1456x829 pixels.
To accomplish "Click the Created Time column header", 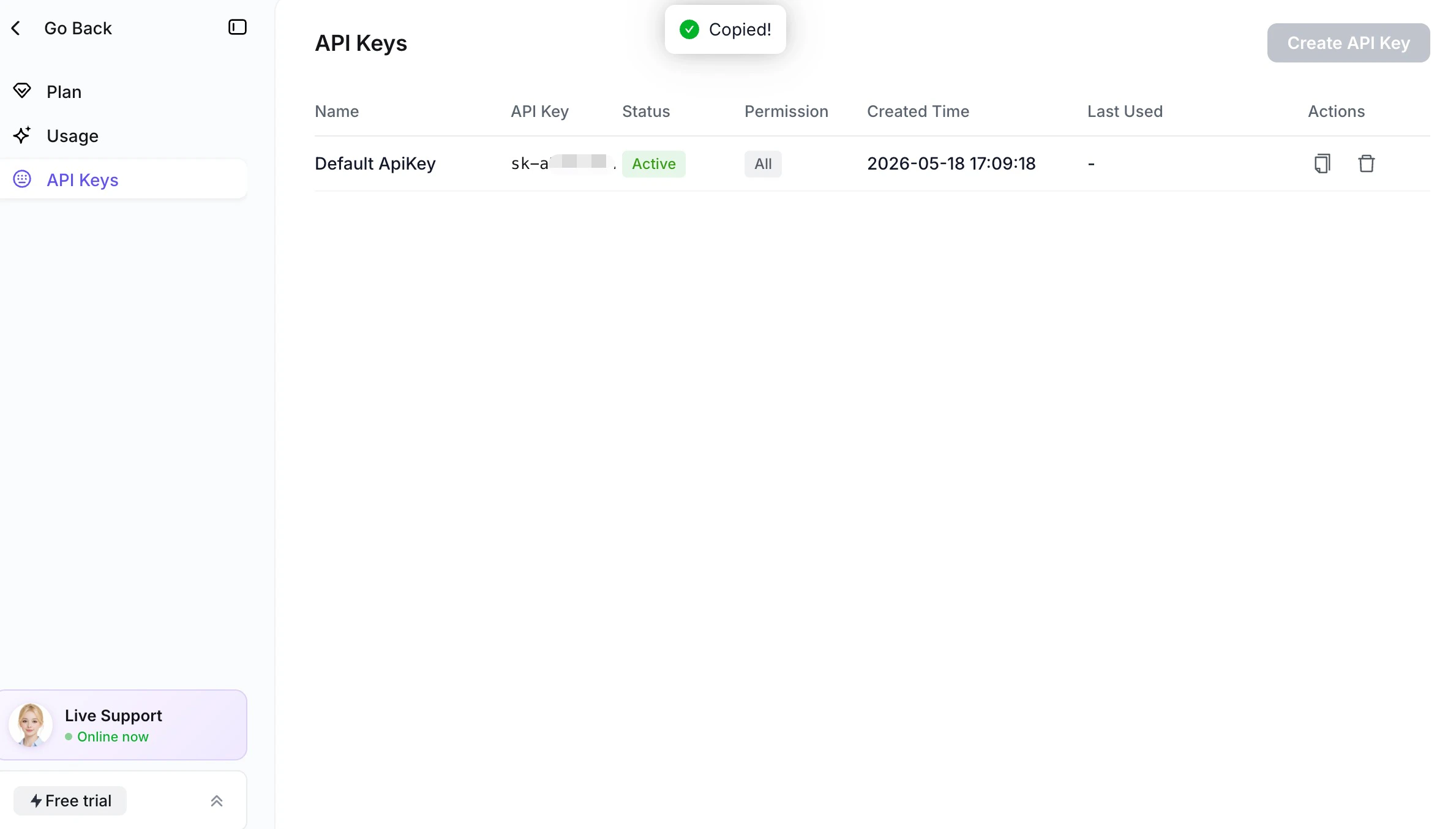I will tap(918, 111).
